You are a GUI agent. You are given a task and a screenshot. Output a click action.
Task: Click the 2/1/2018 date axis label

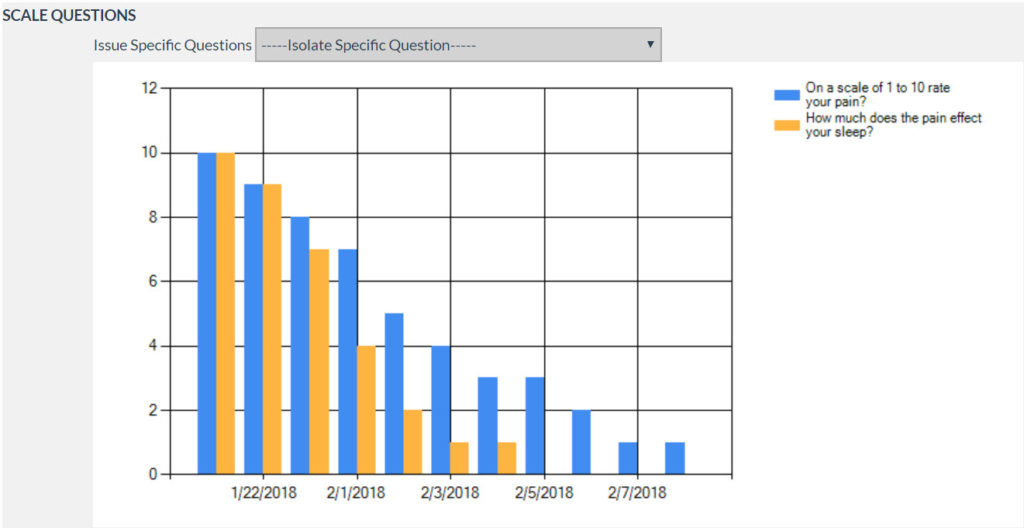click(x=356, y=493)
